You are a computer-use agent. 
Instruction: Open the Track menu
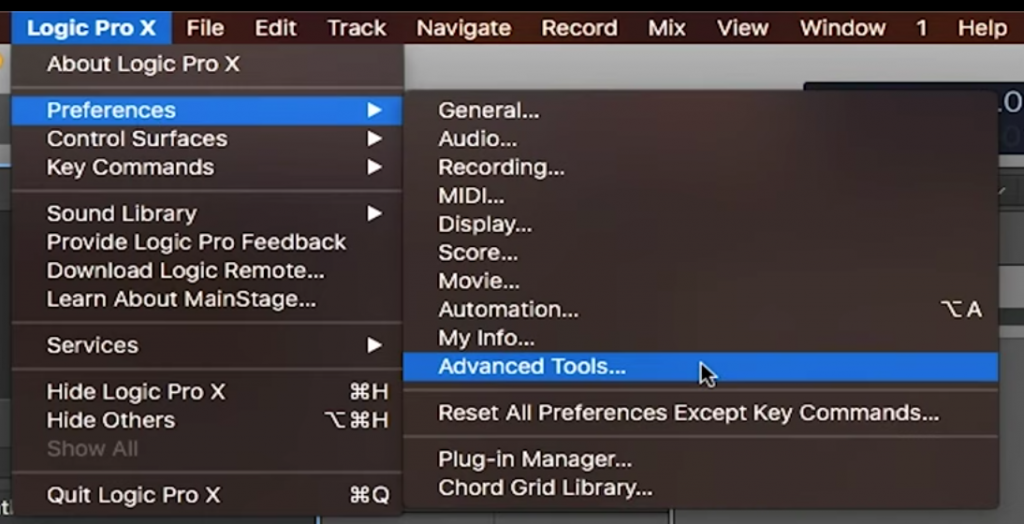pyautogui.click(x=357, y=28)
